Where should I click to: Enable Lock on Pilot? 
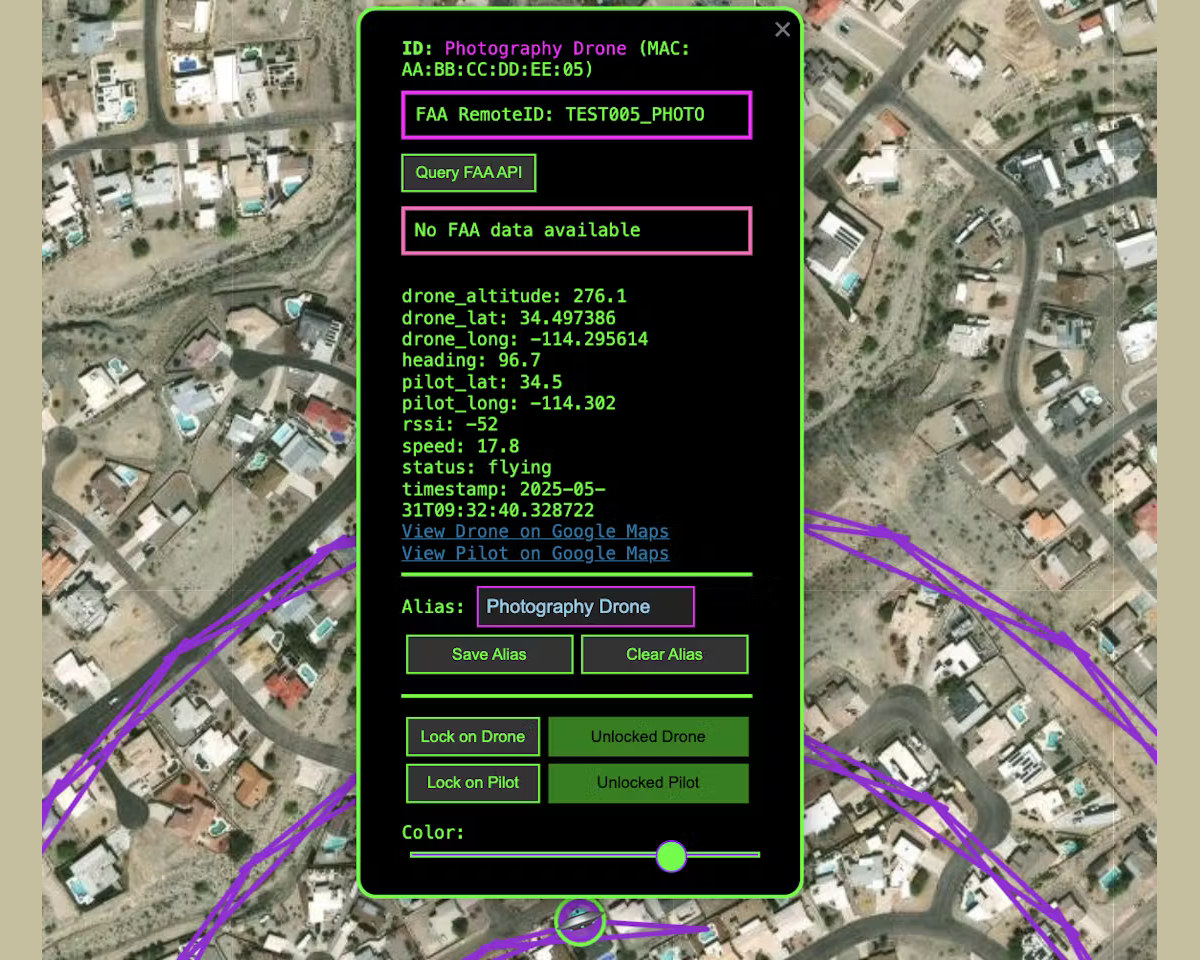(472, 783)
